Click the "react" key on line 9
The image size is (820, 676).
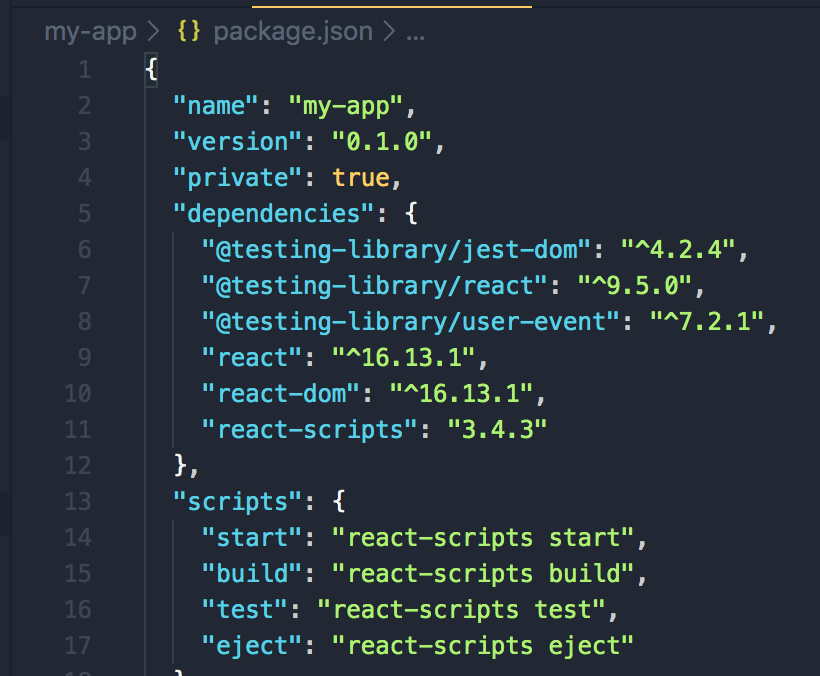[252, 358]
